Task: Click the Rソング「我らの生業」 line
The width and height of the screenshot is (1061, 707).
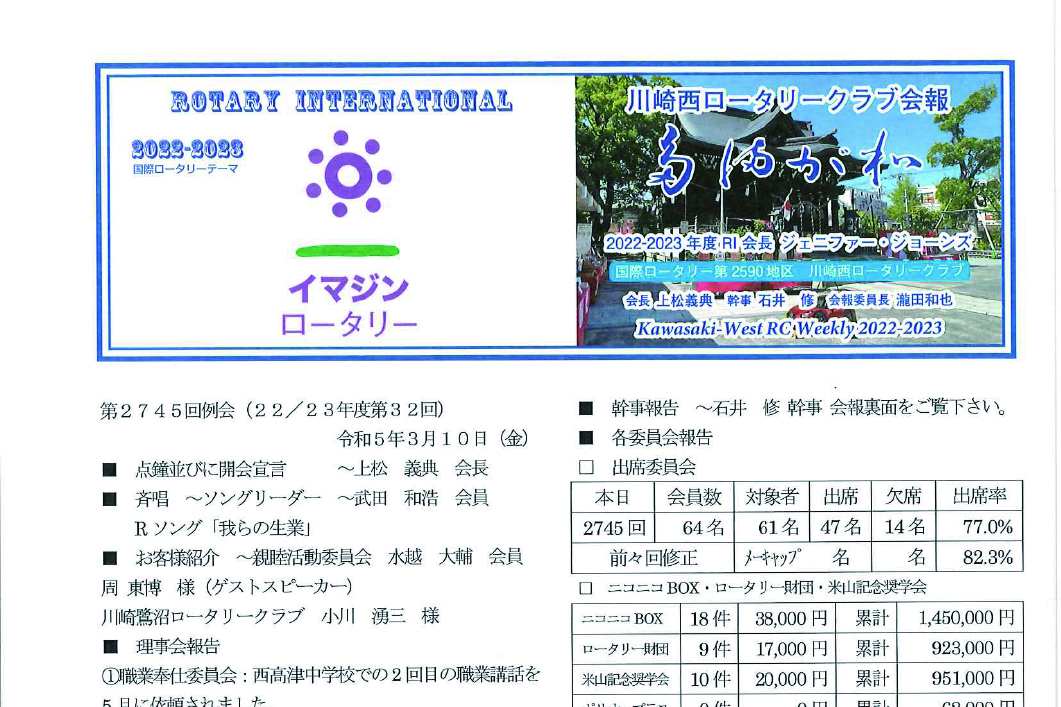Action: [222, 528]
